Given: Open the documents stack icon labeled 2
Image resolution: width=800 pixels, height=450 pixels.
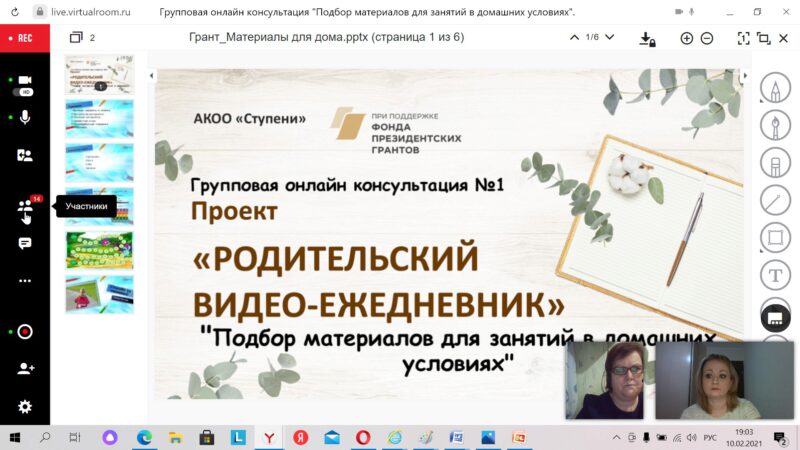Looking at the screenshot, I should pyautogui.click(x=77, y=37).
